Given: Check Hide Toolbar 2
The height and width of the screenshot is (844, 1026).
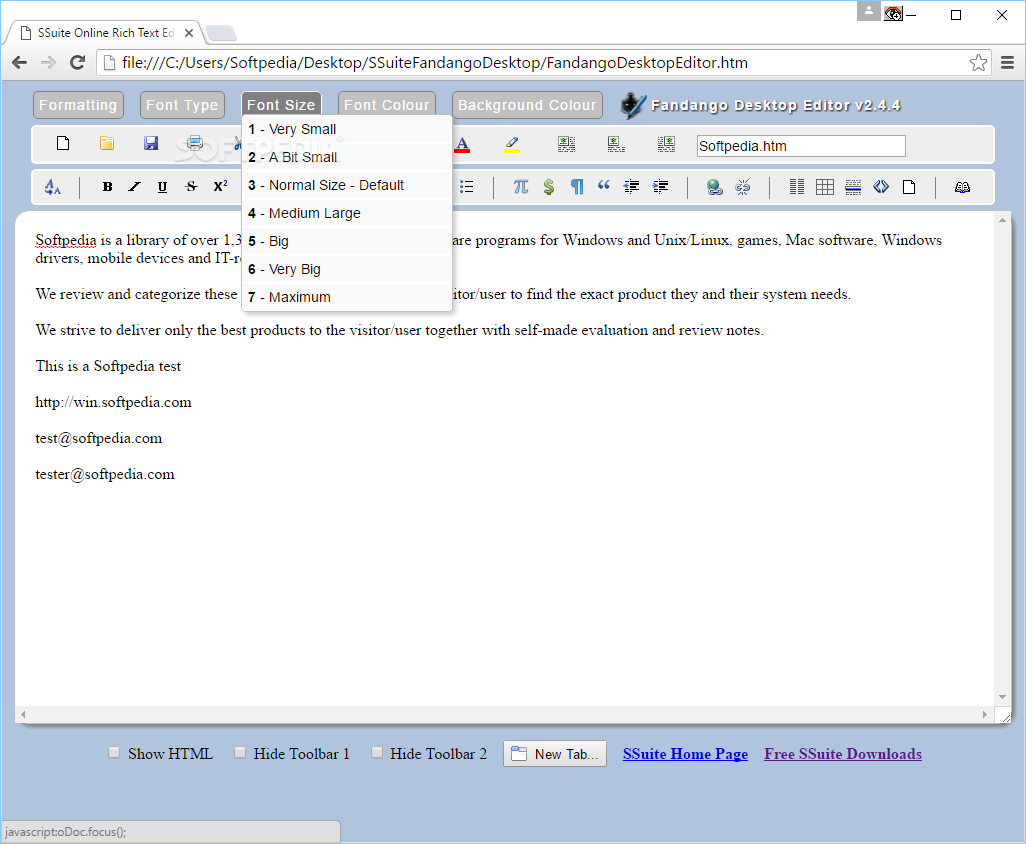Looking at the screenshot, I should tap(377, 752).
